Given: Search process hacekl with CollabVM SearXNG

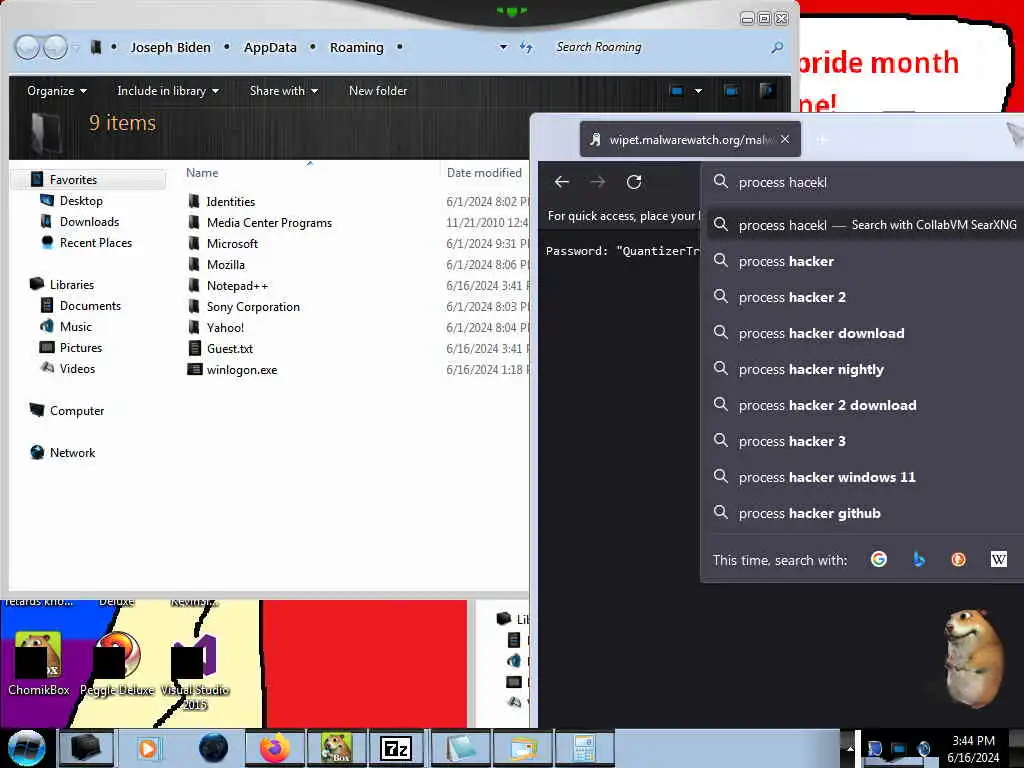Looking at the screenshot, I should tap(865, 225).
